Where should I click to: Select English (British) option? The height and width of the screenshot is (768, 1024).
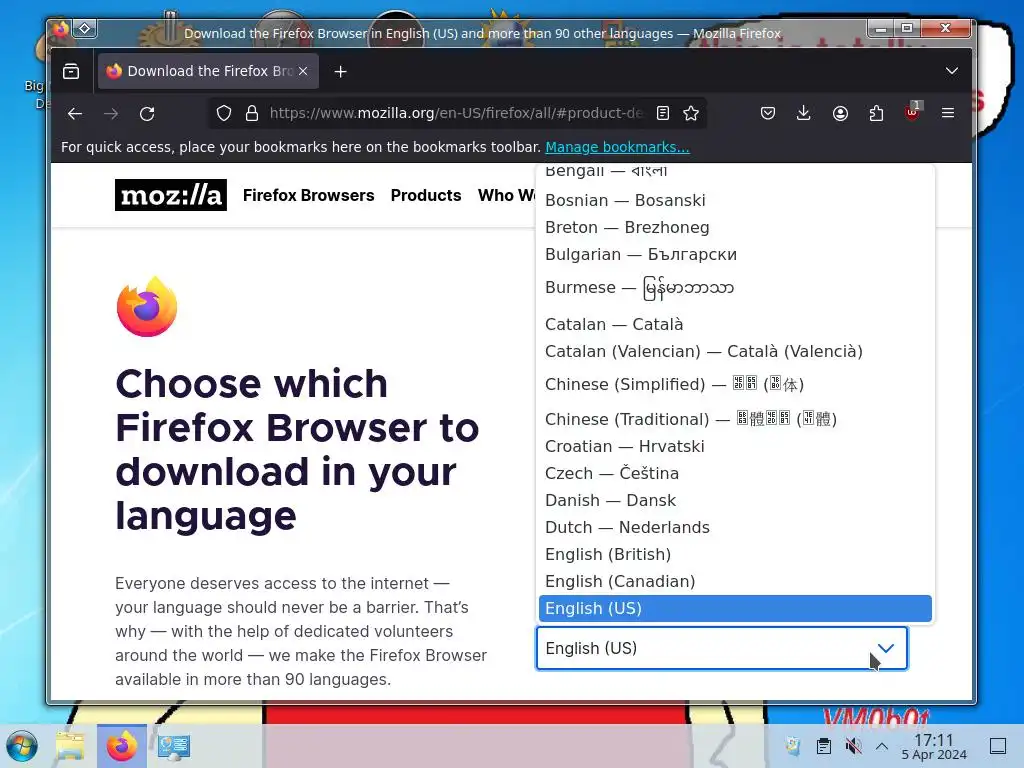click(735, 554)
